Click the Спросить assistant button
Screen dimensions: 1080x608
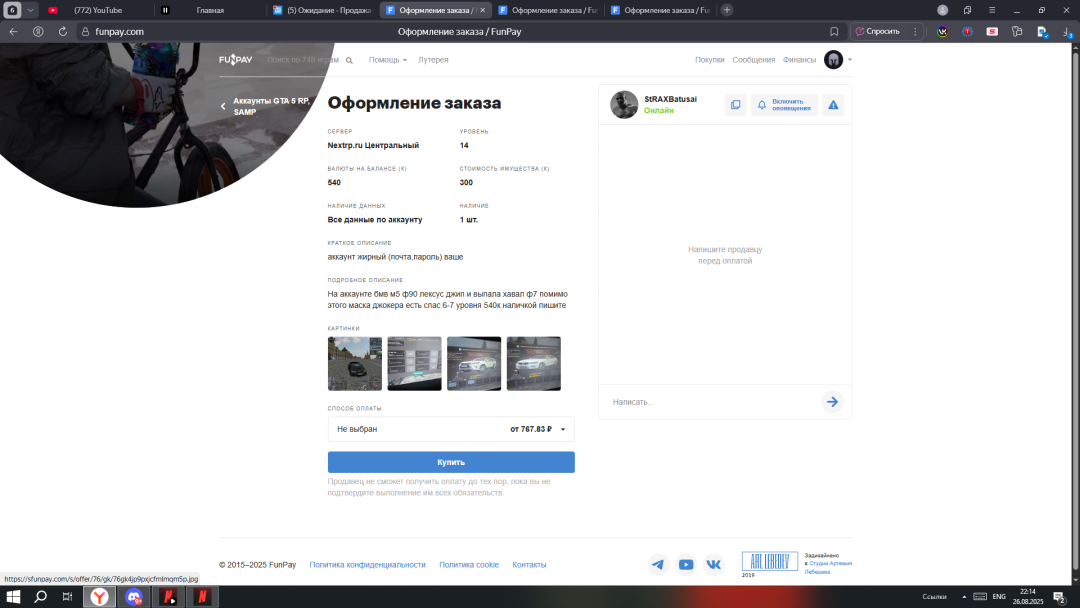click(x=878, y=32)
